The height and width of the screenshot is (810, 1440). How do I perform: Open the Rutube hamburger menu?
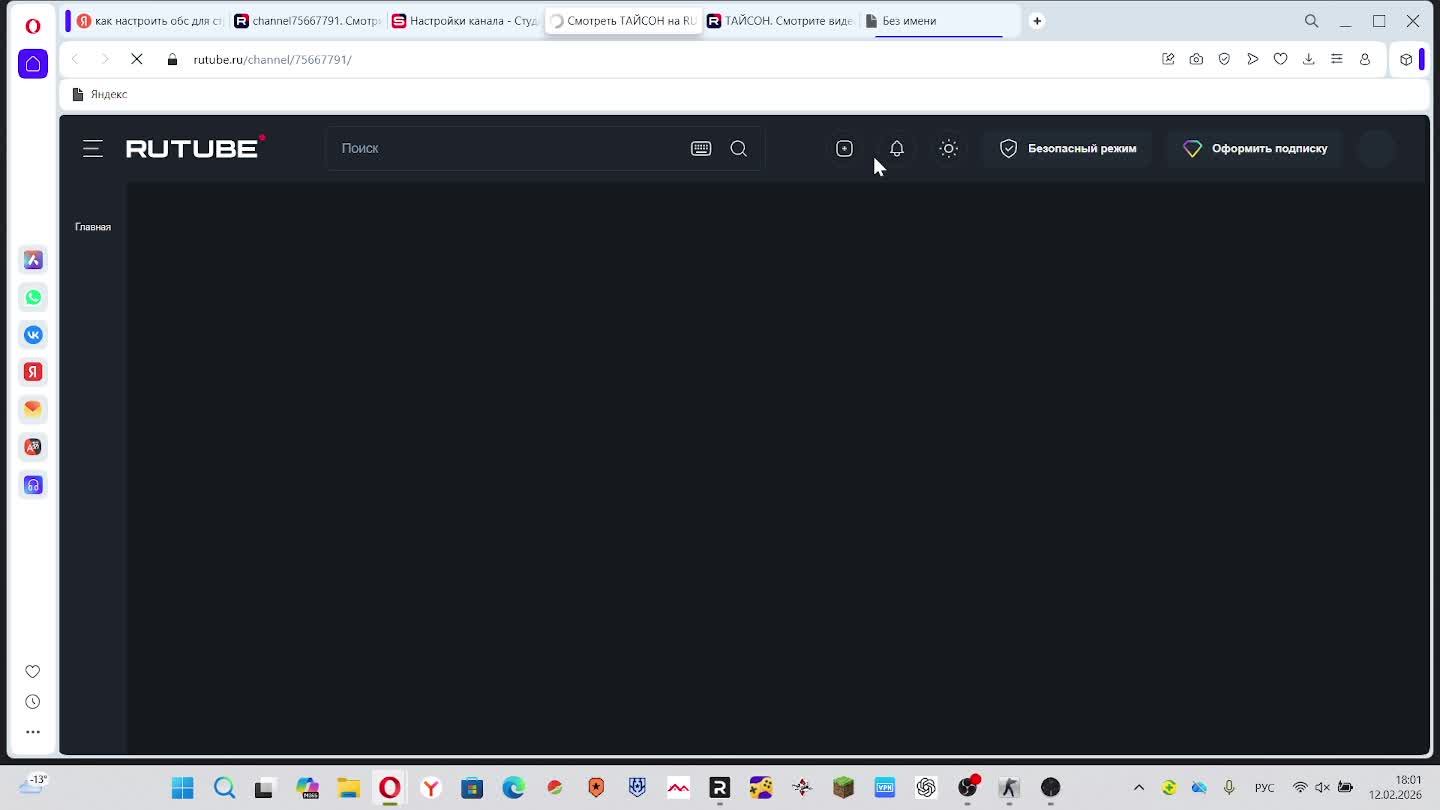93,149
